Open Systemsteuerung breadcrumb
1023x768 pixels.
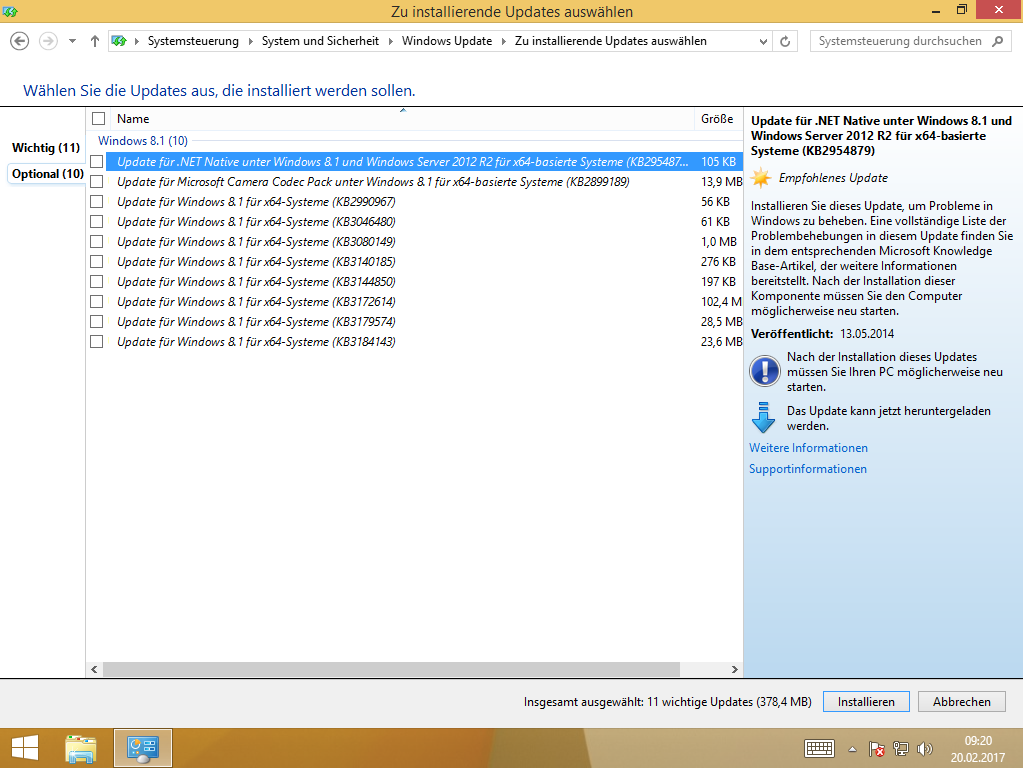(193, 41)
